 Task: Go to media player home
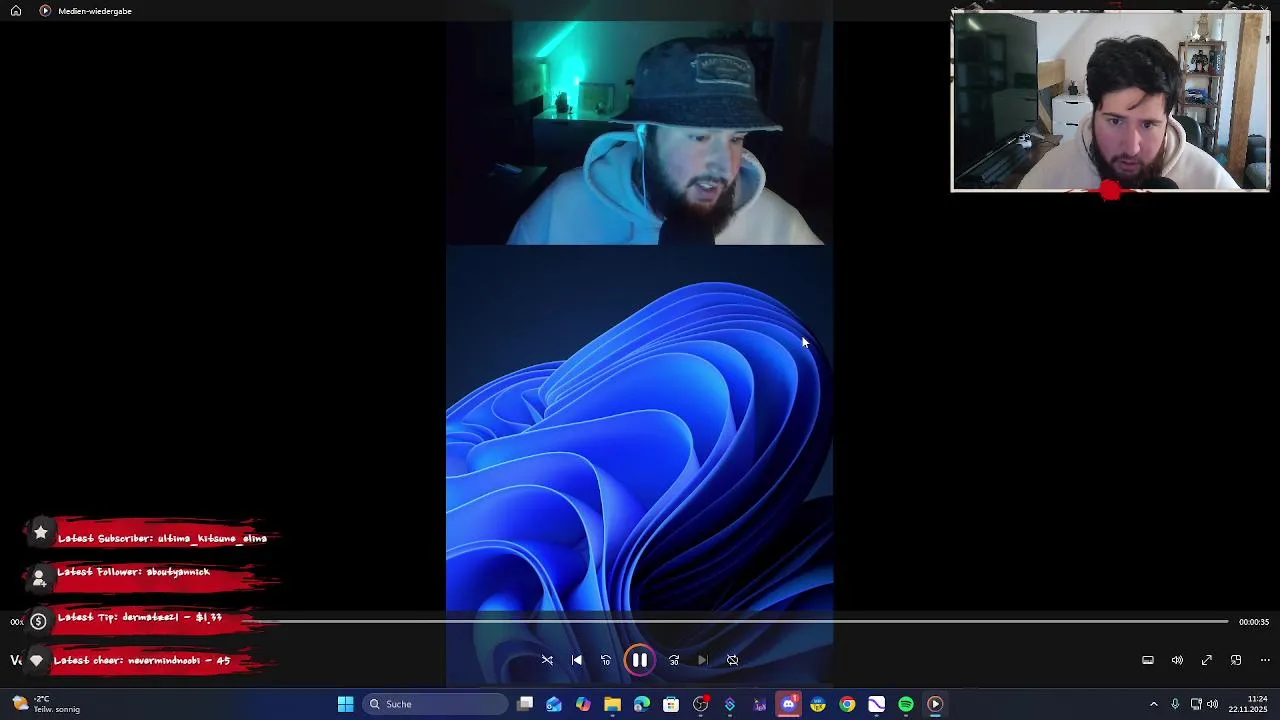point(16,11)
